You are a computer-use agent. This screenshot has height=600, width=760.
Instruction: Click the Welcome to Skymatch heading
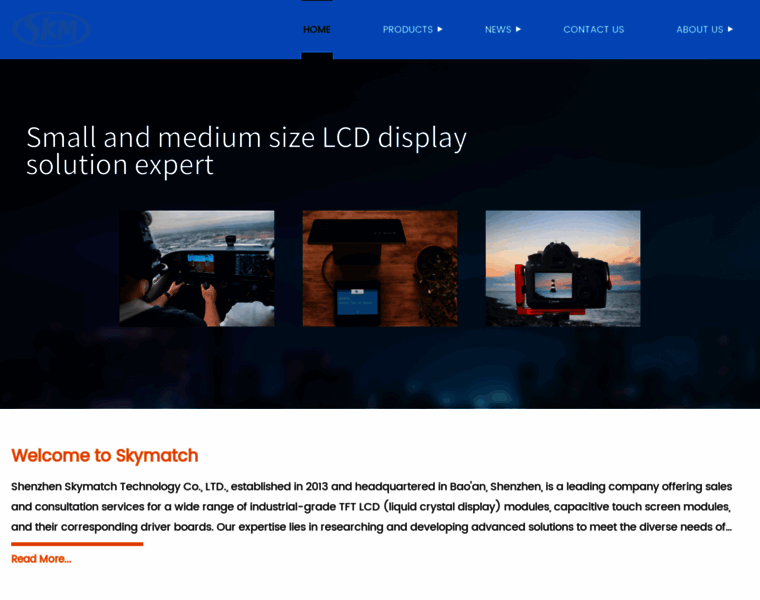pyautogui.click(x=105, y=456)
